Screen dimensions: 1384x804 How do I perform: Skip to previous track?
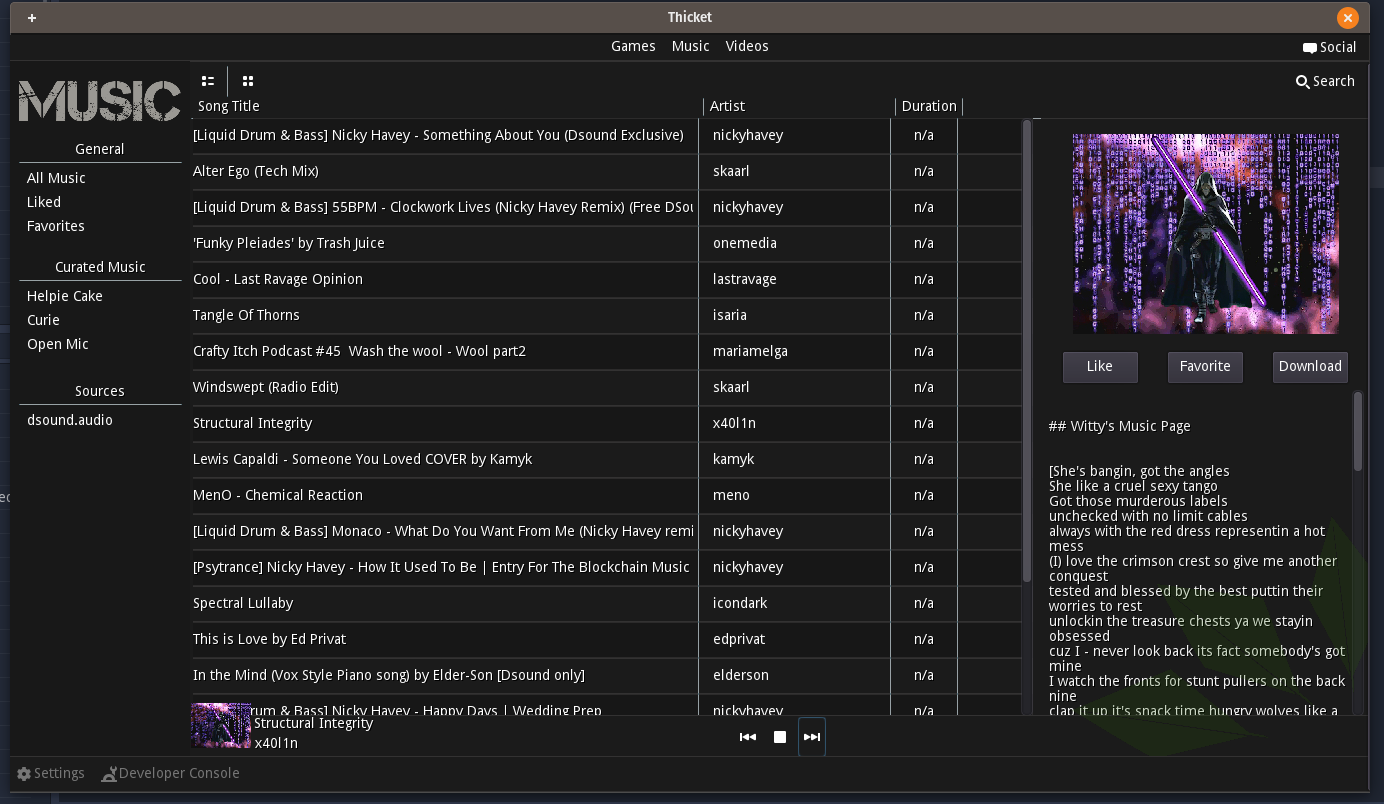[747, 737]
